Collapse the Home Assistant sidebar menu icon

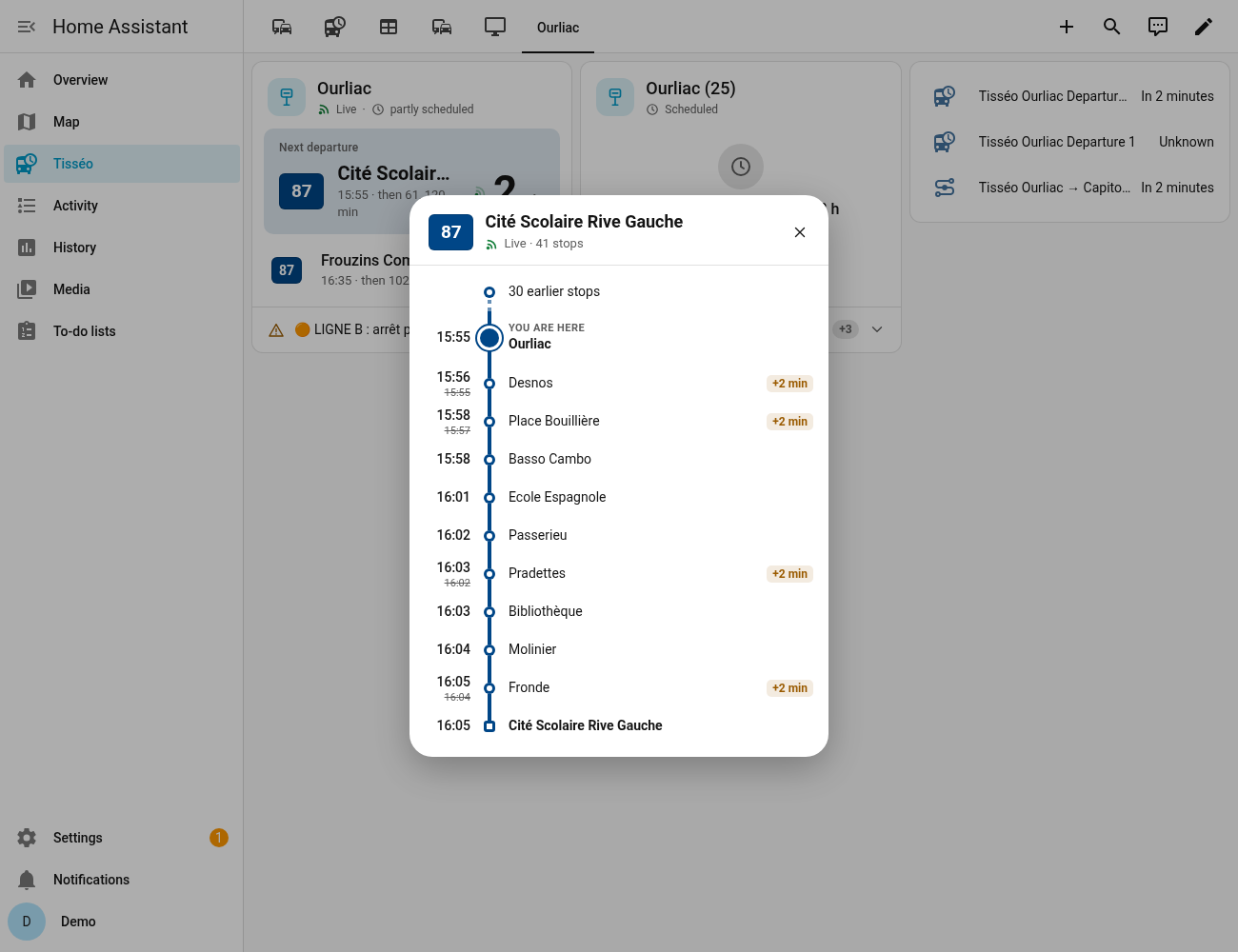click(27, 27)
